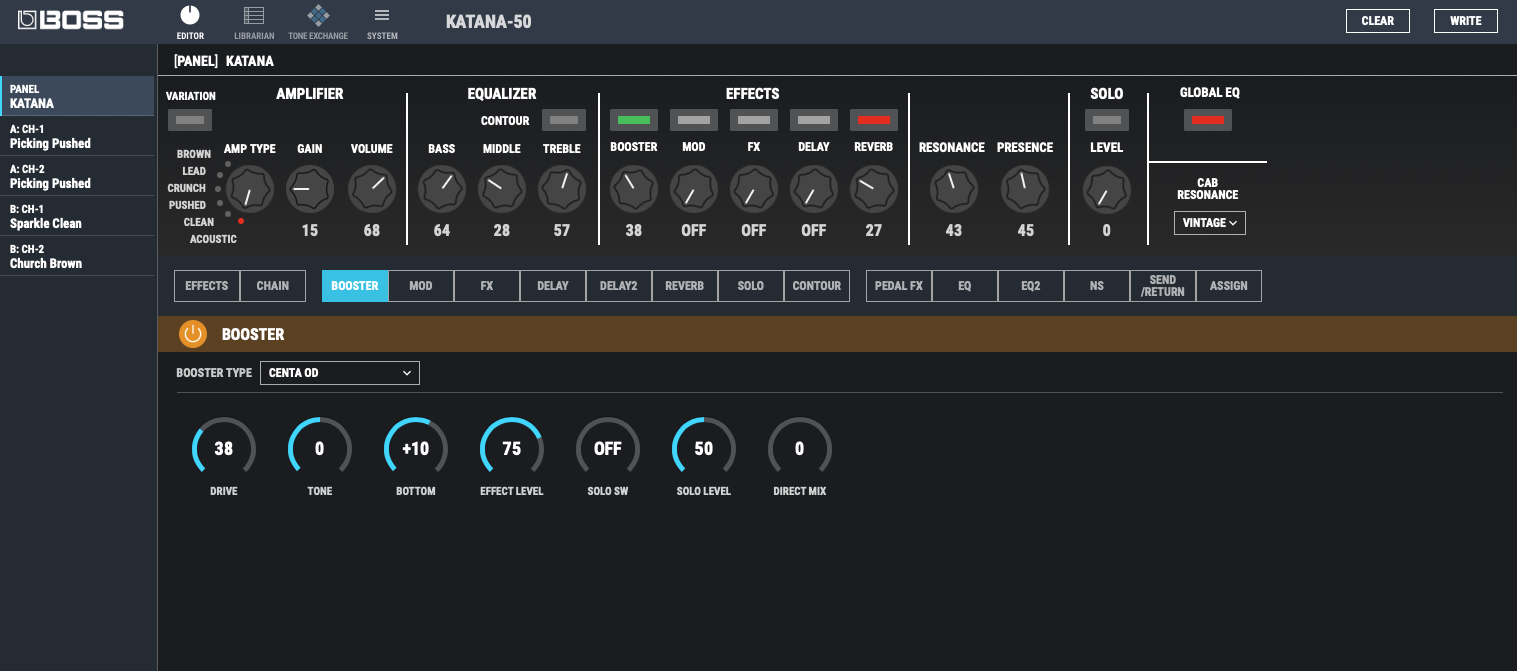This screenshot has height=671, width=1517.
Task: Open the PEDAL FX tab
Action: click(x=898, y=286)
